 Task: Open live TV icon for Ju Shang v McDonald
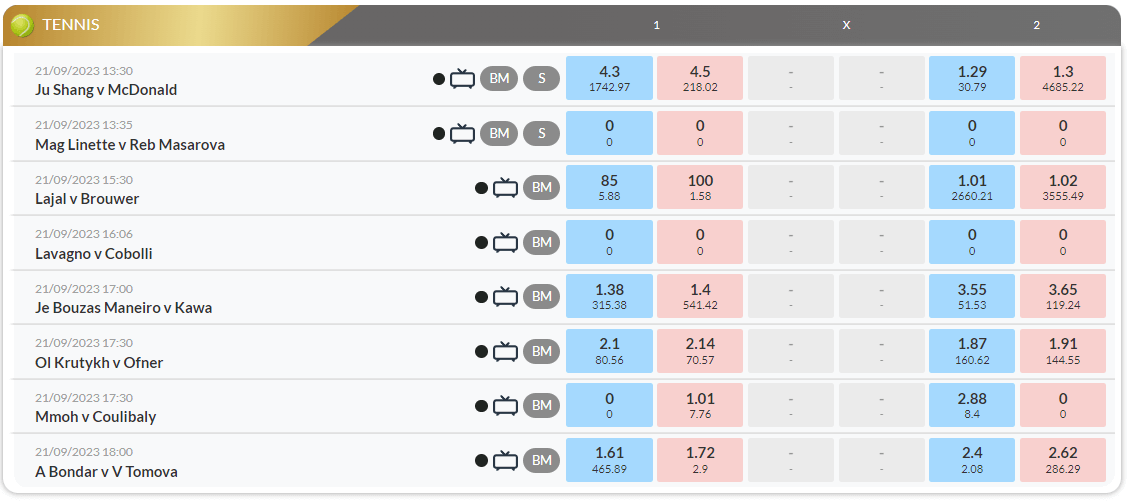462,79
